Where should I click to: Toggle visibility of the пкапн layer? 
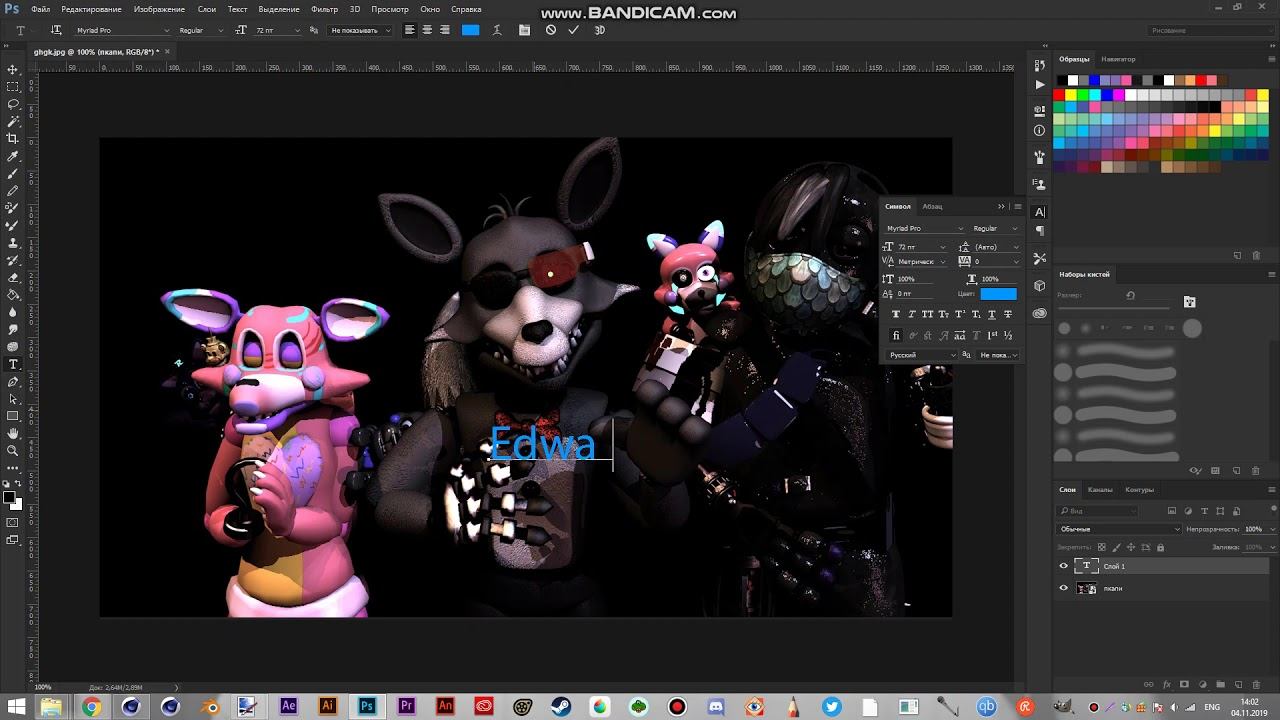(x=1063, y=588)
